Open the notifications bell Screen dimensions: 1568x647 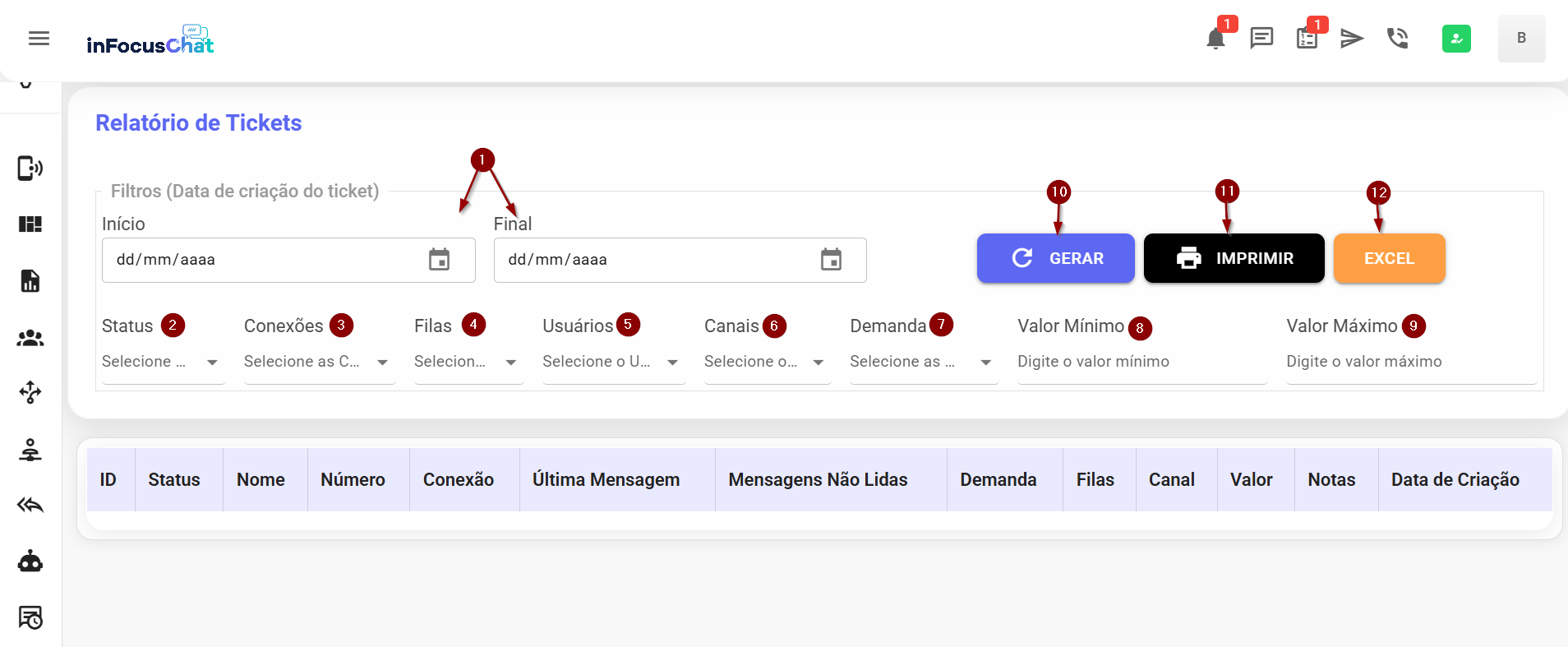(x=1215, y=39)
